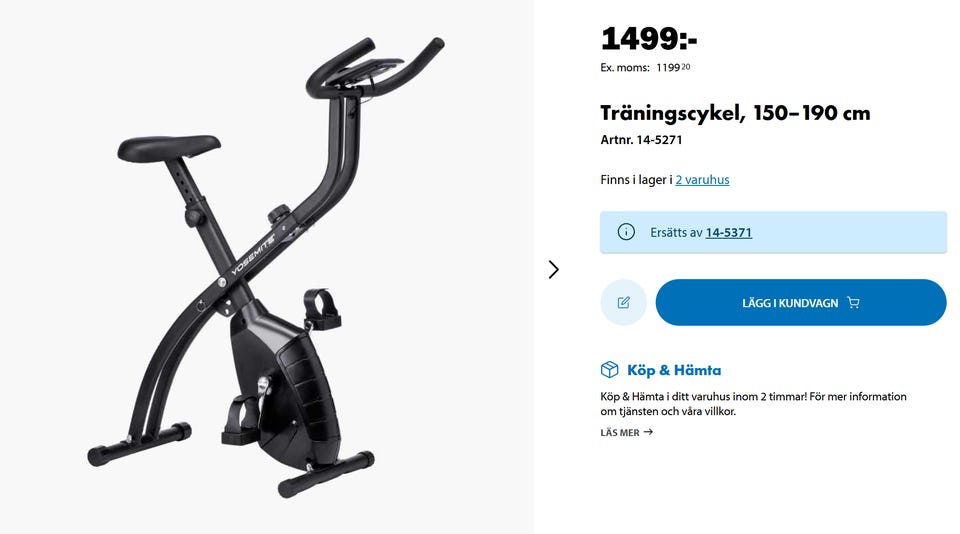The width and height of the screenshot is (960, 534).
Task: Select the Artnr. 14-5271 article number
Action: (x=641, y=140)
